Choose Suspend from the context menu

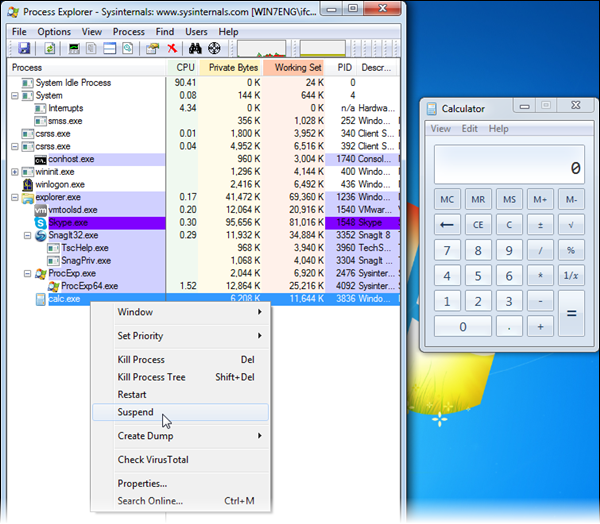[180, 412]
